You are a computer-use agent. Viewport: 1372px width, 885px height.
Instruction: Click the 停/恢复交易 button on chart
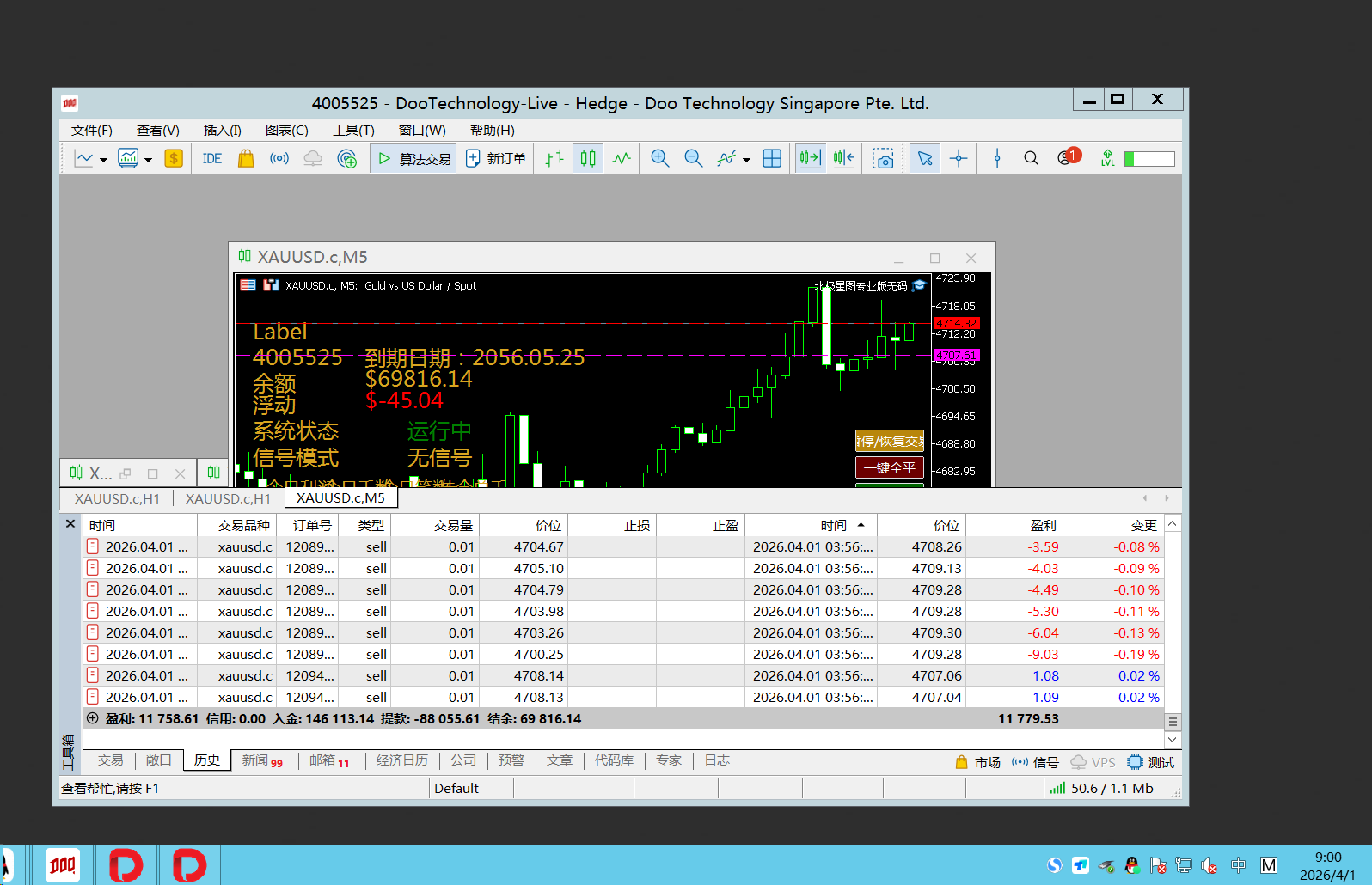[x=890, y=441]
